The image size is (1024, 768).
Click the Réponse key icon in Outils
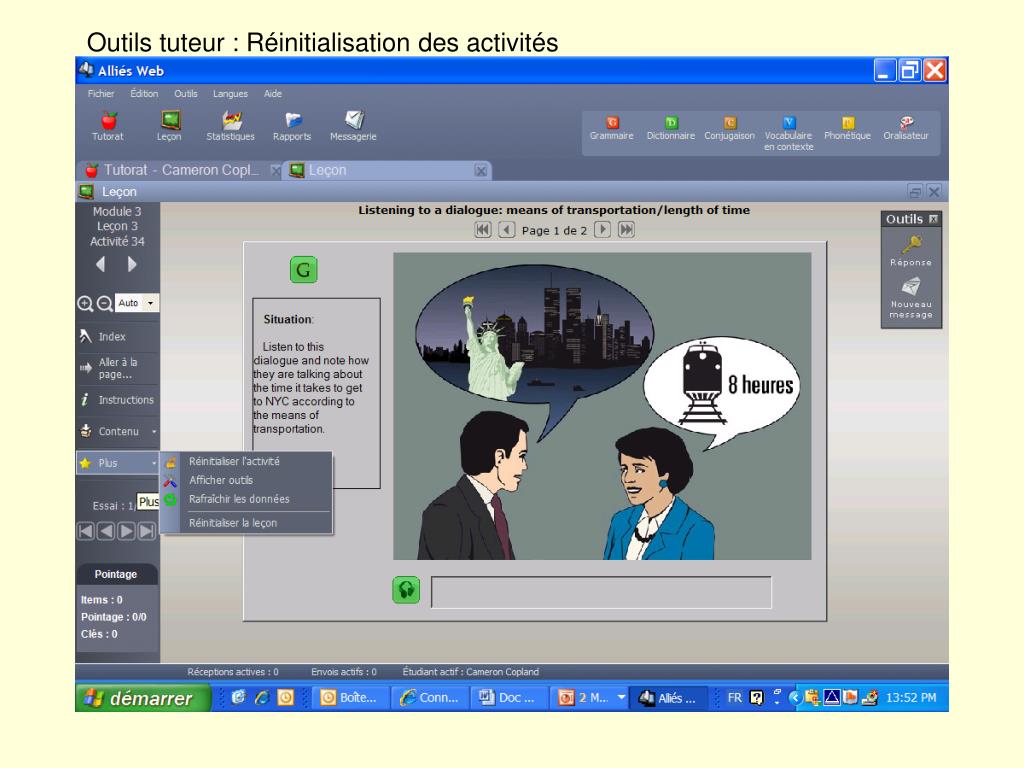(911, 251)
